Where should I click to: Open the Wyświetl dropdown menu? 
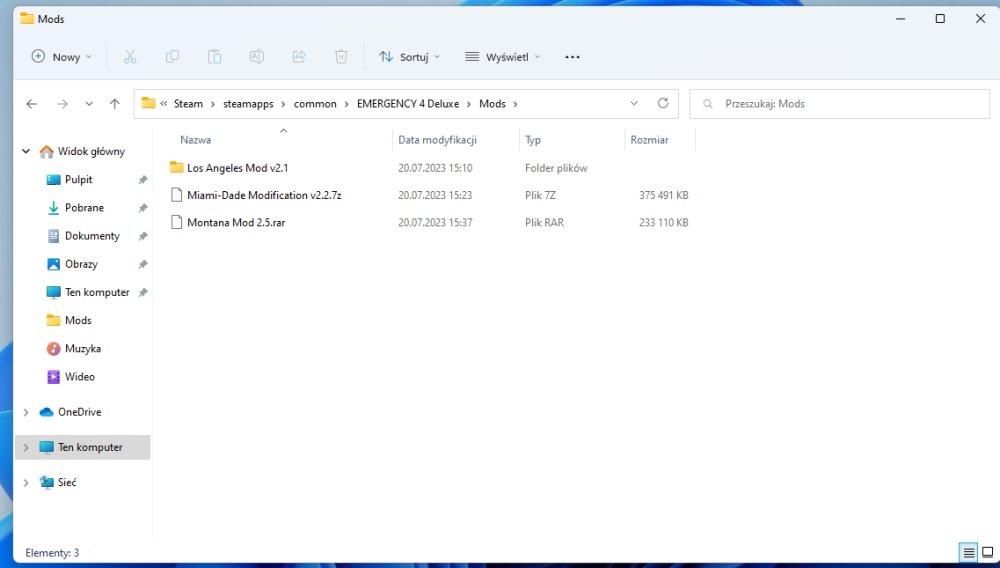503,57
